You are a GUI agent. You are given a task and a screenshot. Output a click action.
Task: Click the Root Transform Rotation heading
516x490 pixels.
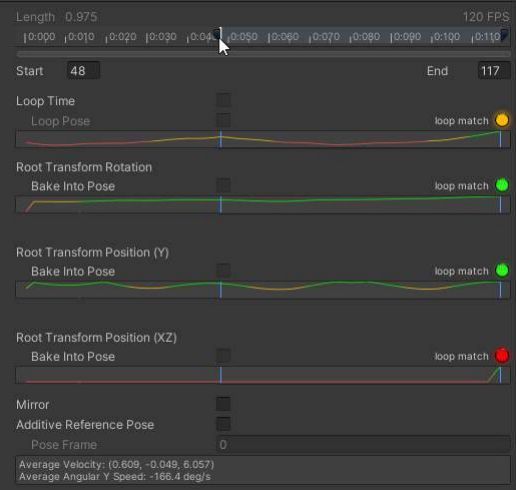click(x=84, y=167)
